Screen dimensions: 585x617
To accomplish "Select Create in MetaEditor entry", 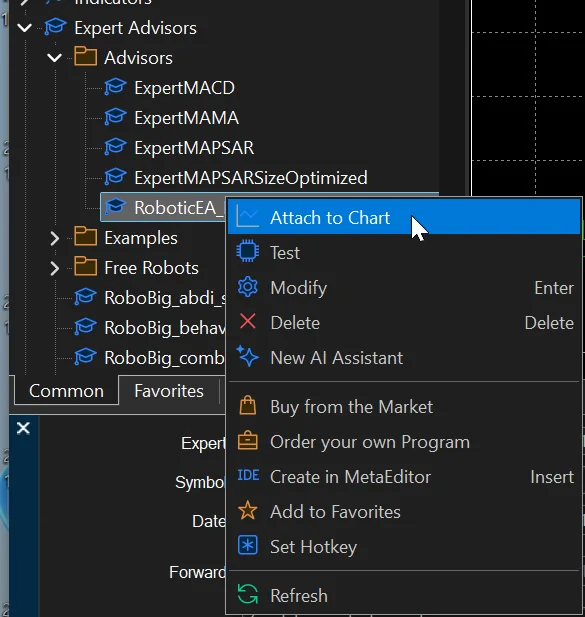I will coord(404,477).
